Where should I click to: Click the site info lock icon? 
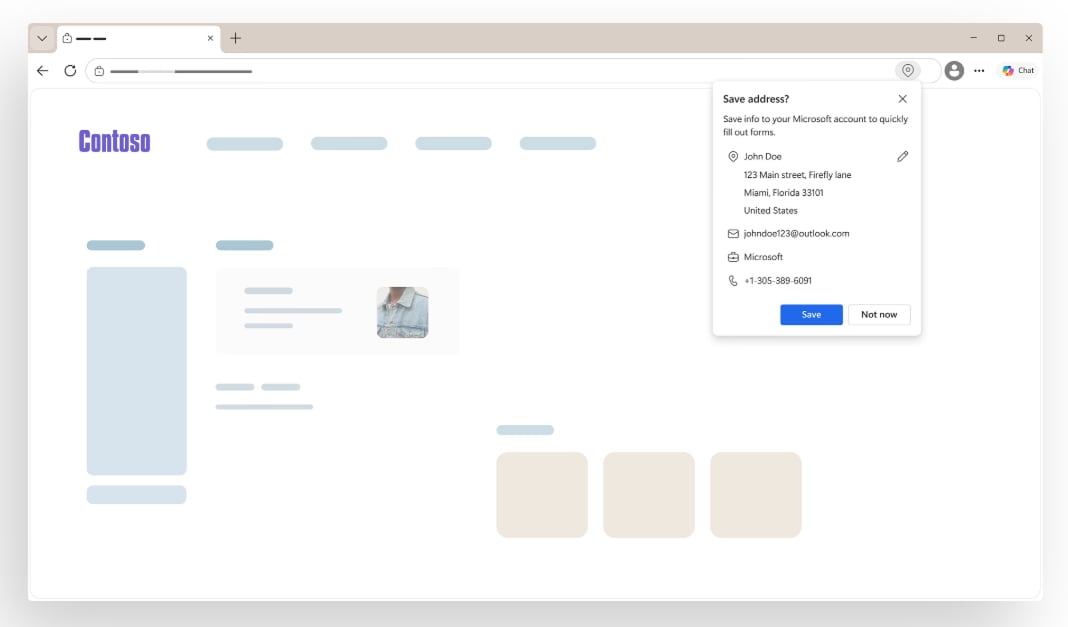(x=99, y=71)
